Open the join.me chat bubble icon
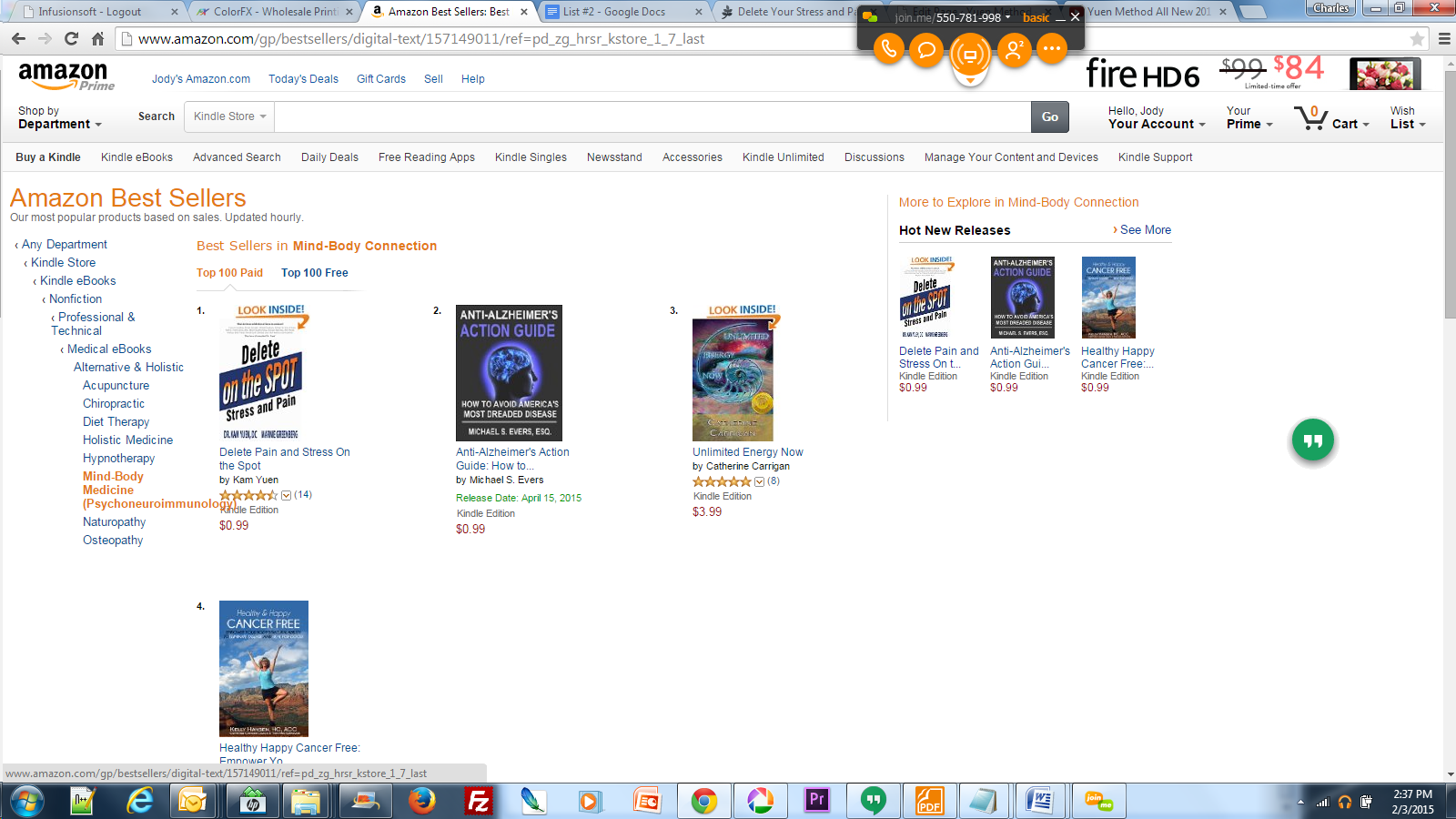Image resolution: width=1456 pixels, height=819 pixels. (926, 49)
